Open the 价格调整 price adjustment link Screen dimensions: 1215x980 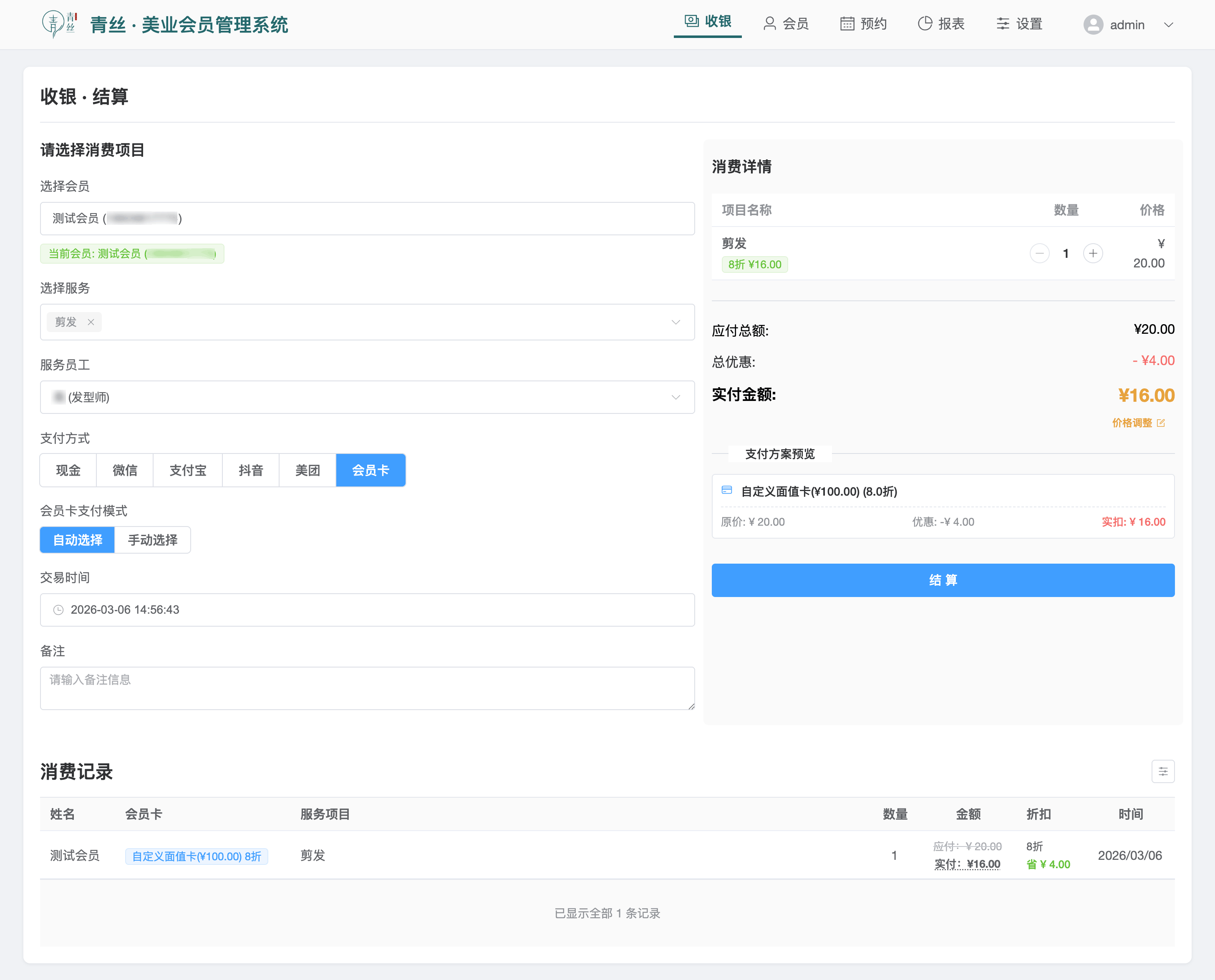click(1138, 423)
